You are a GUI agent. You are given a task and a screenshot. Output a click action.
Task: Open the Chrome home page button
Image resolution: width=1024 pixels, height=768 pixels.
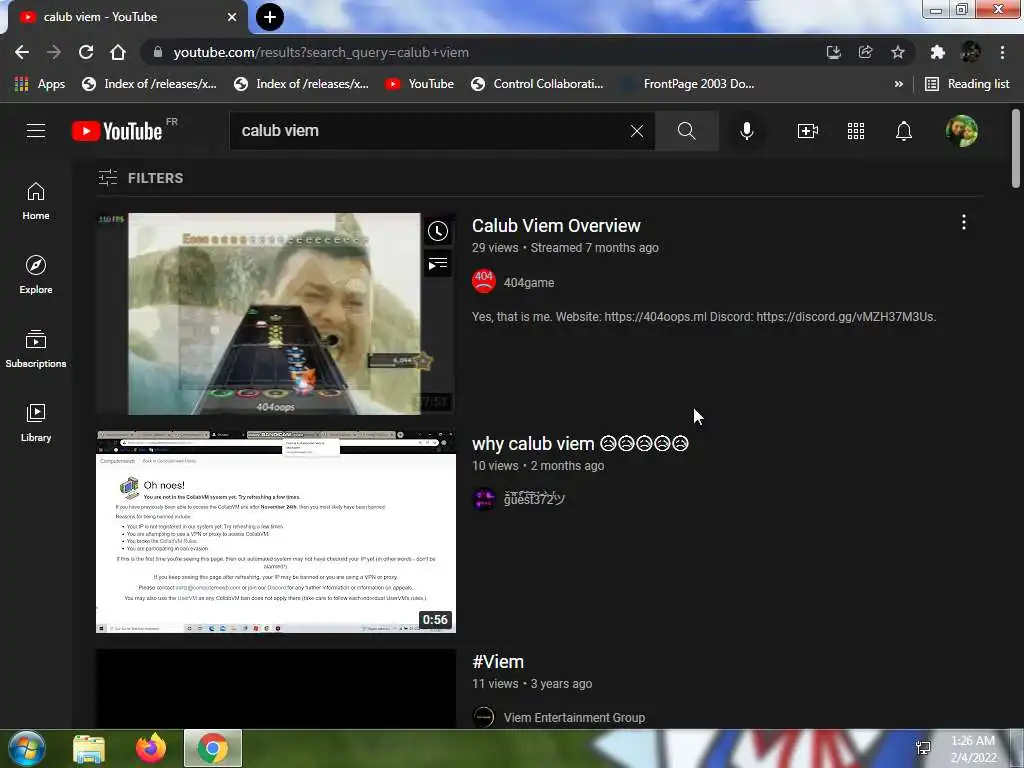click(x=118, y=52)
